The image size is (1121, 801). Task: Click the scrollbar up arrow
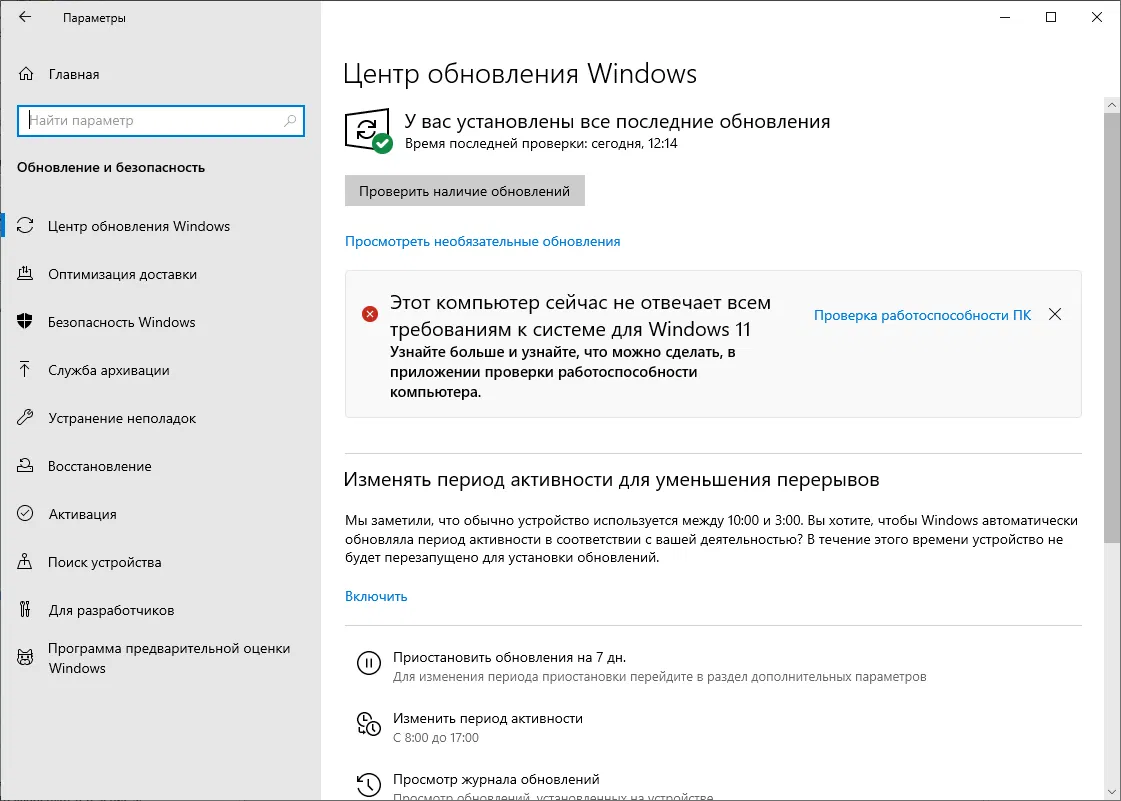point(1112,104)
